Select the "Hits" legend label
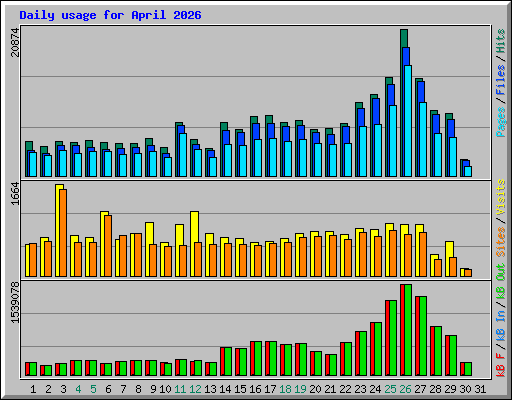Screen dimensions: 512x400 click(x=500, y=41)
